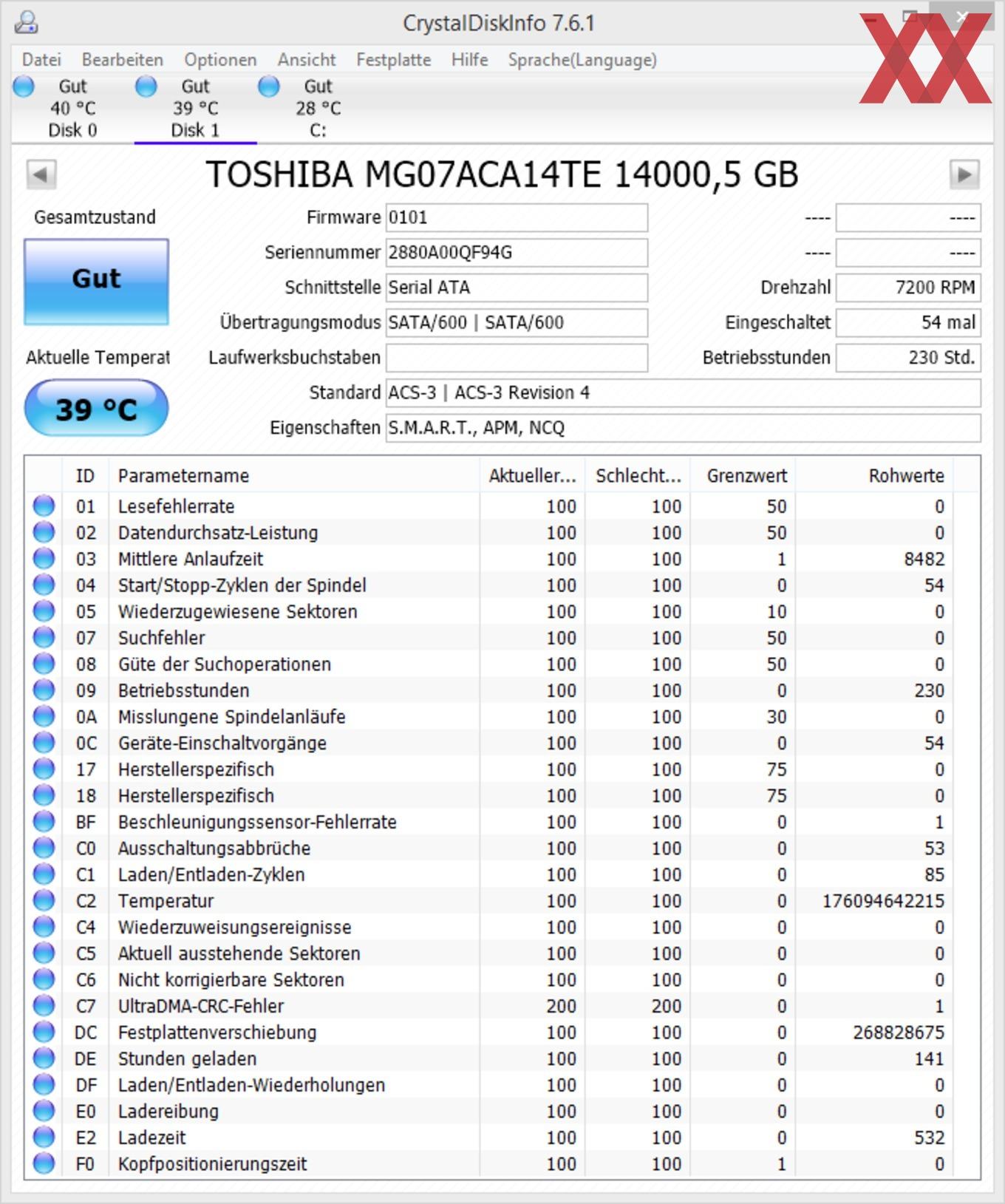Click the status orb for the Temperatur row
This screenshot has height=1204, width=1005.
[44, 901]
